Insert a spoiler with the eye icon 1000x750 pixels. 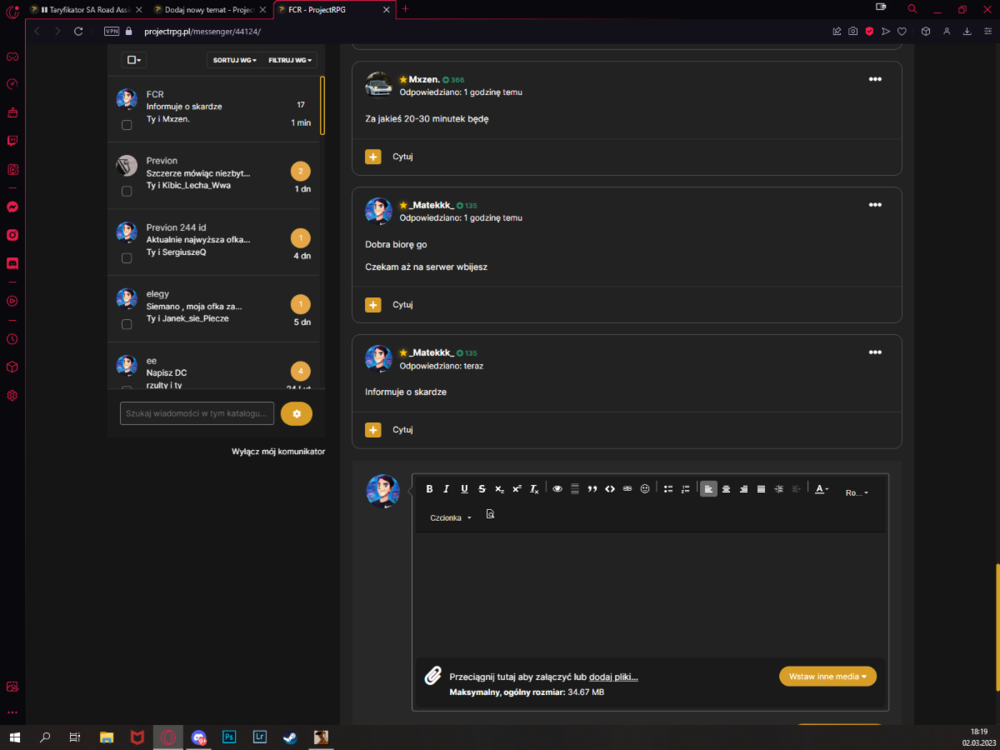557,489
